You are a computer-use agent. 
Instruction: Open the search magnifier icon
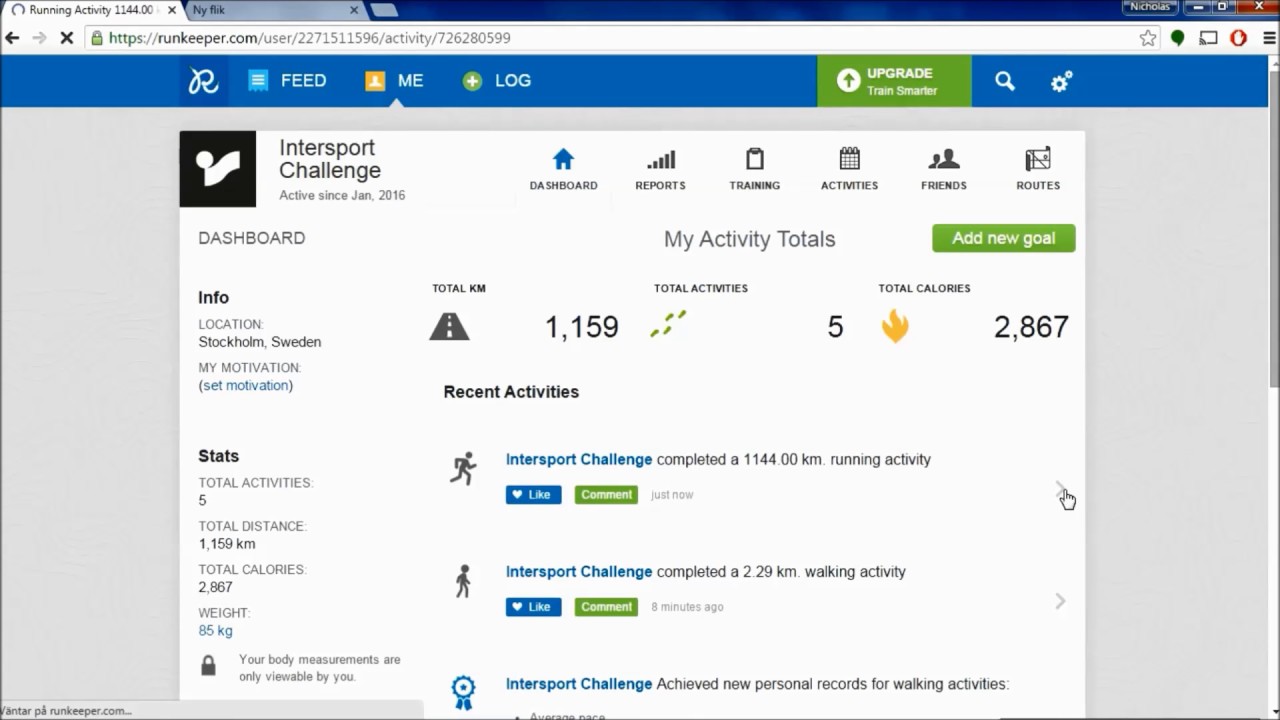pos(1005,81)
